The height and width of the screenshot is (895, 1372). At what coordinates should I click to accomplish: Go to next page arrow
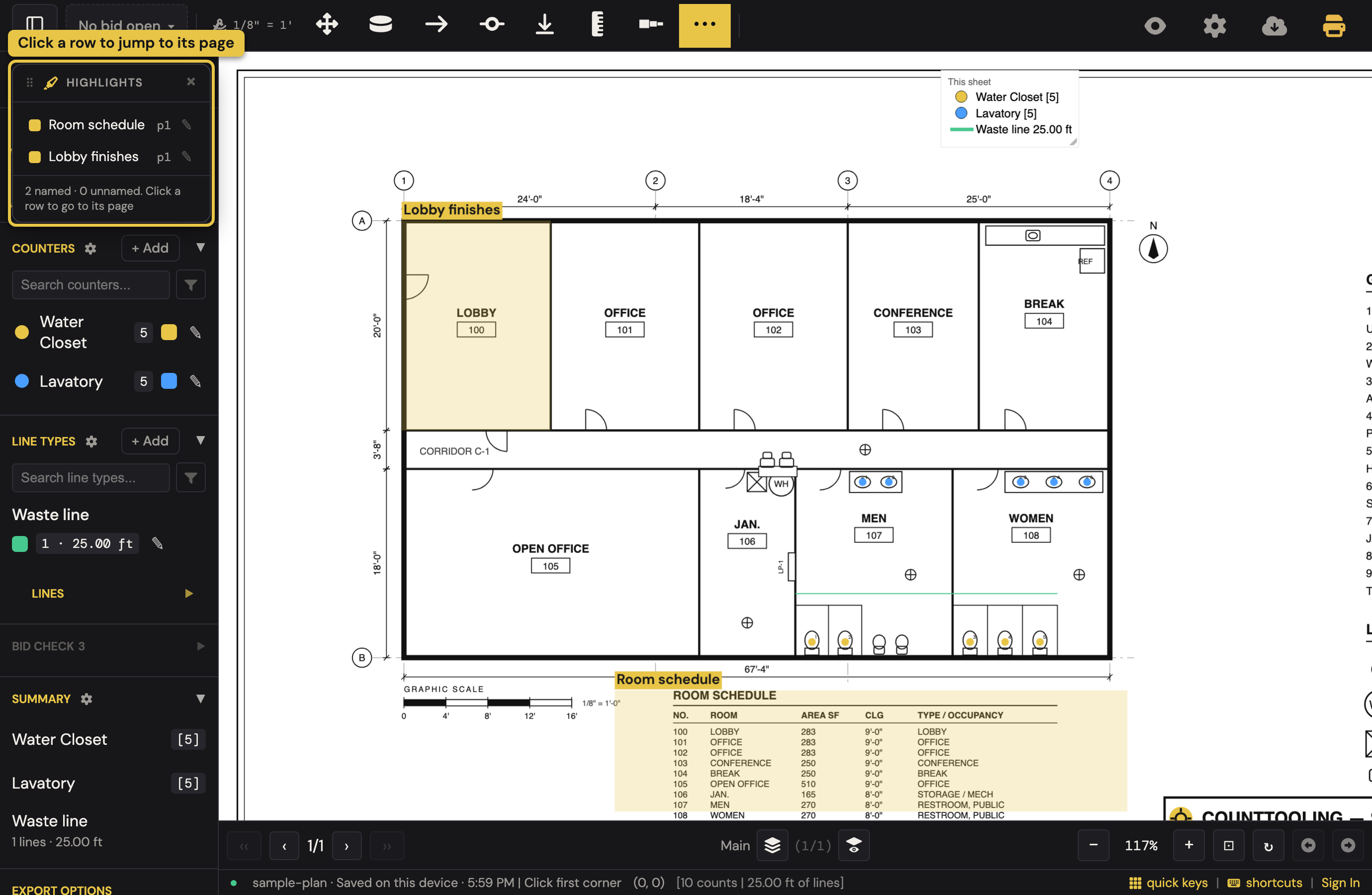coord(346,846)
